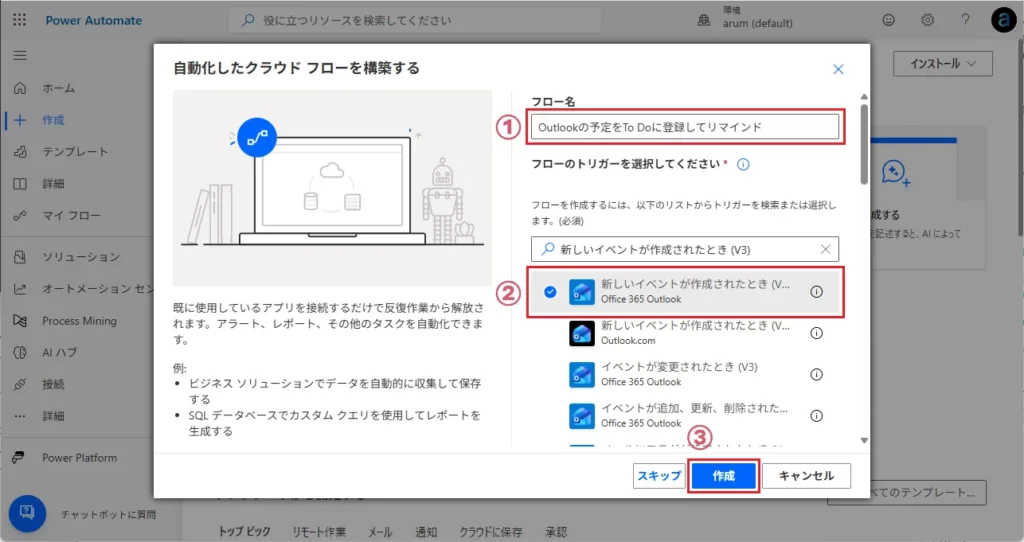Click the Home icon in sidebar
The height and width of the screenshot is (542, 1024).
coord(20,88)
